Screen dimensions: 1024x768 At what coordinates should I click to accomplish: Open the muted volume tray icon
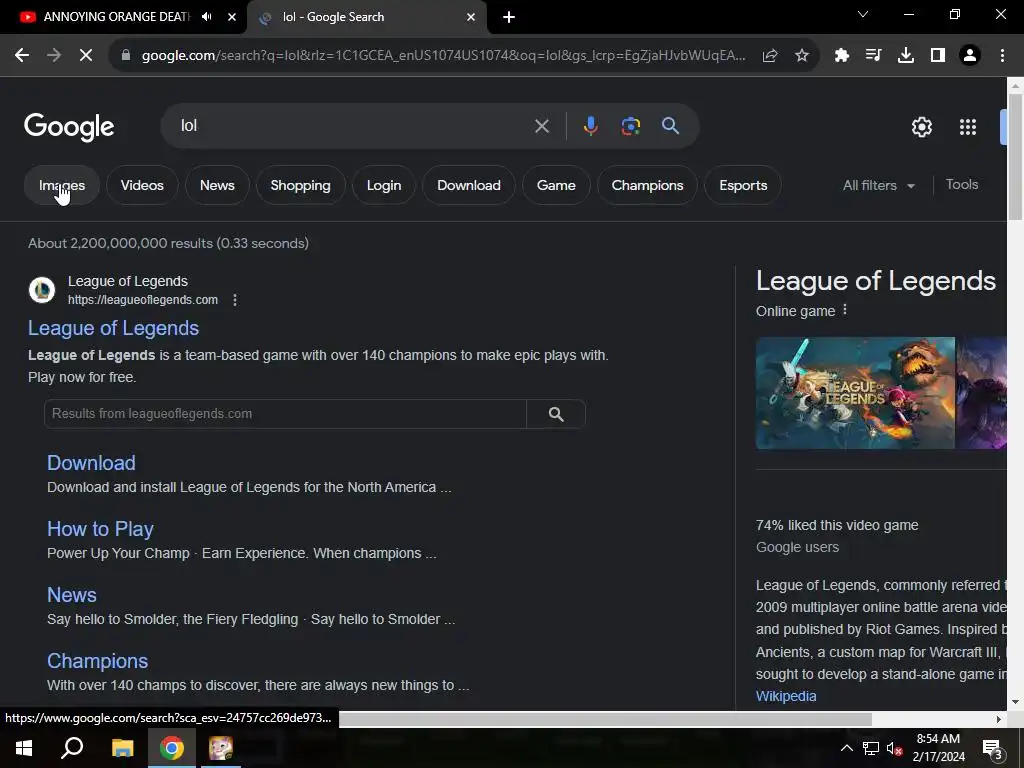pos(895,748)
